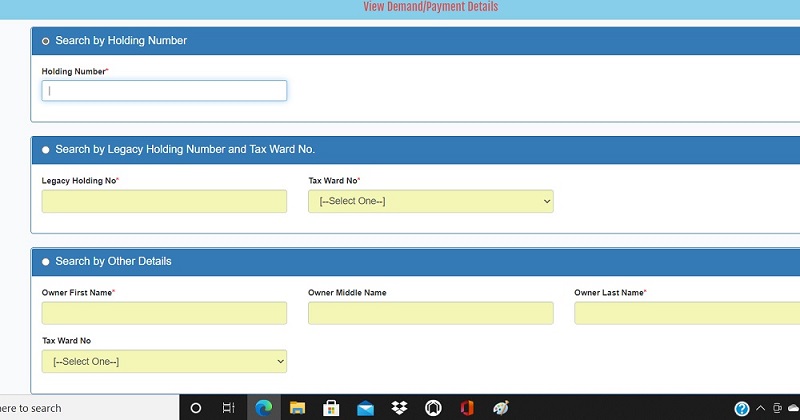This screenshot has width=800, height=420.
Task: Click the Owner Middle Name label
Action: [347, 292]
